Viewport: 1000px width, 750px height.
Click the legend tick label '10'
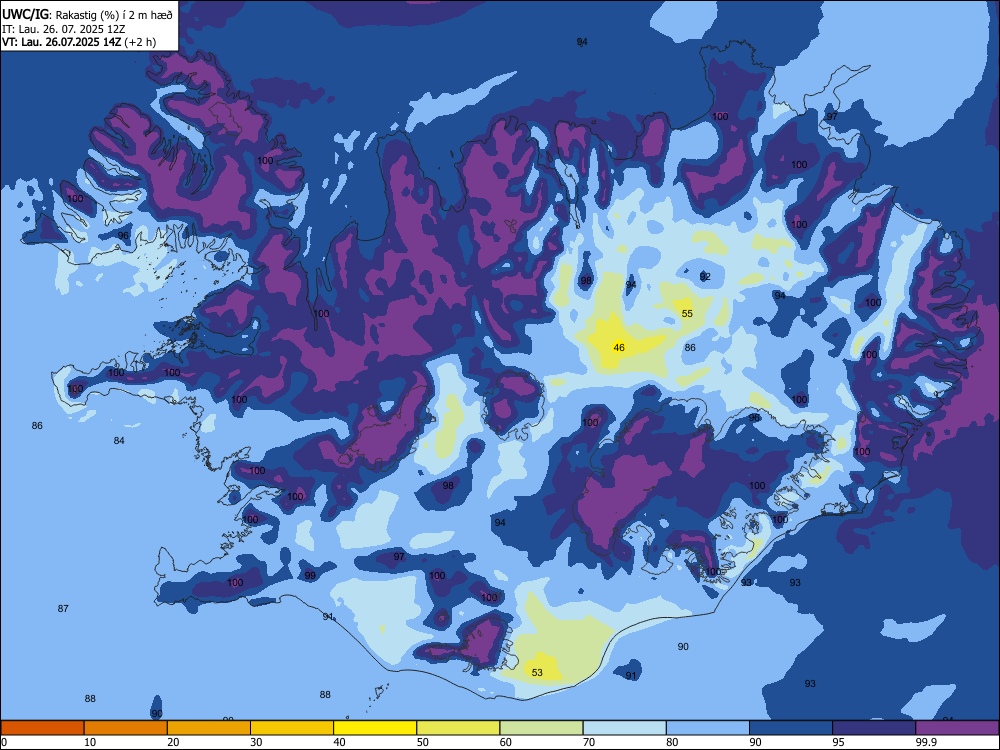click(90, 742)
